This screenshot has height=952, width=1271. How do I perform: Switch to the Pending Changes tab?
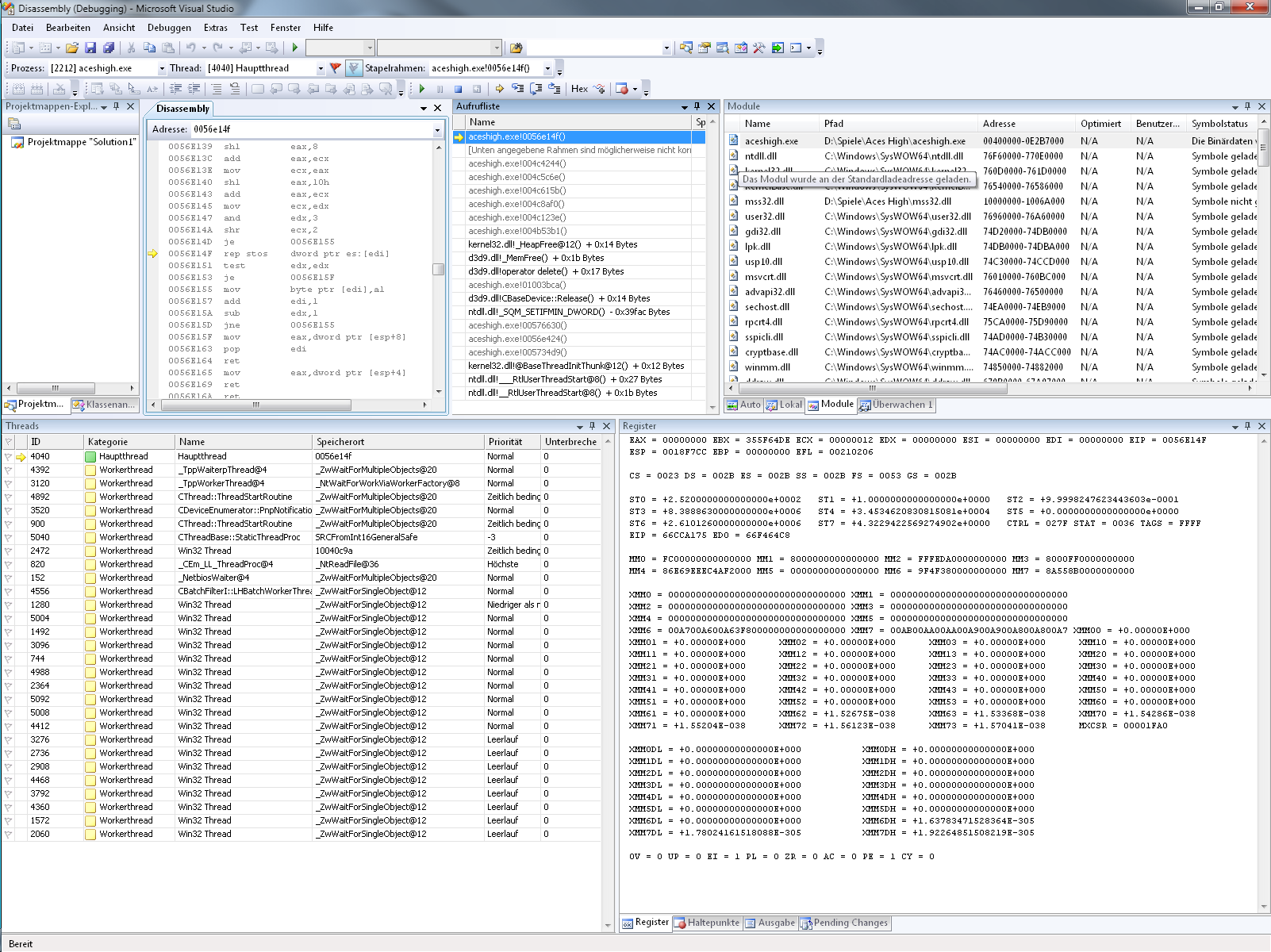click(844, 923)
